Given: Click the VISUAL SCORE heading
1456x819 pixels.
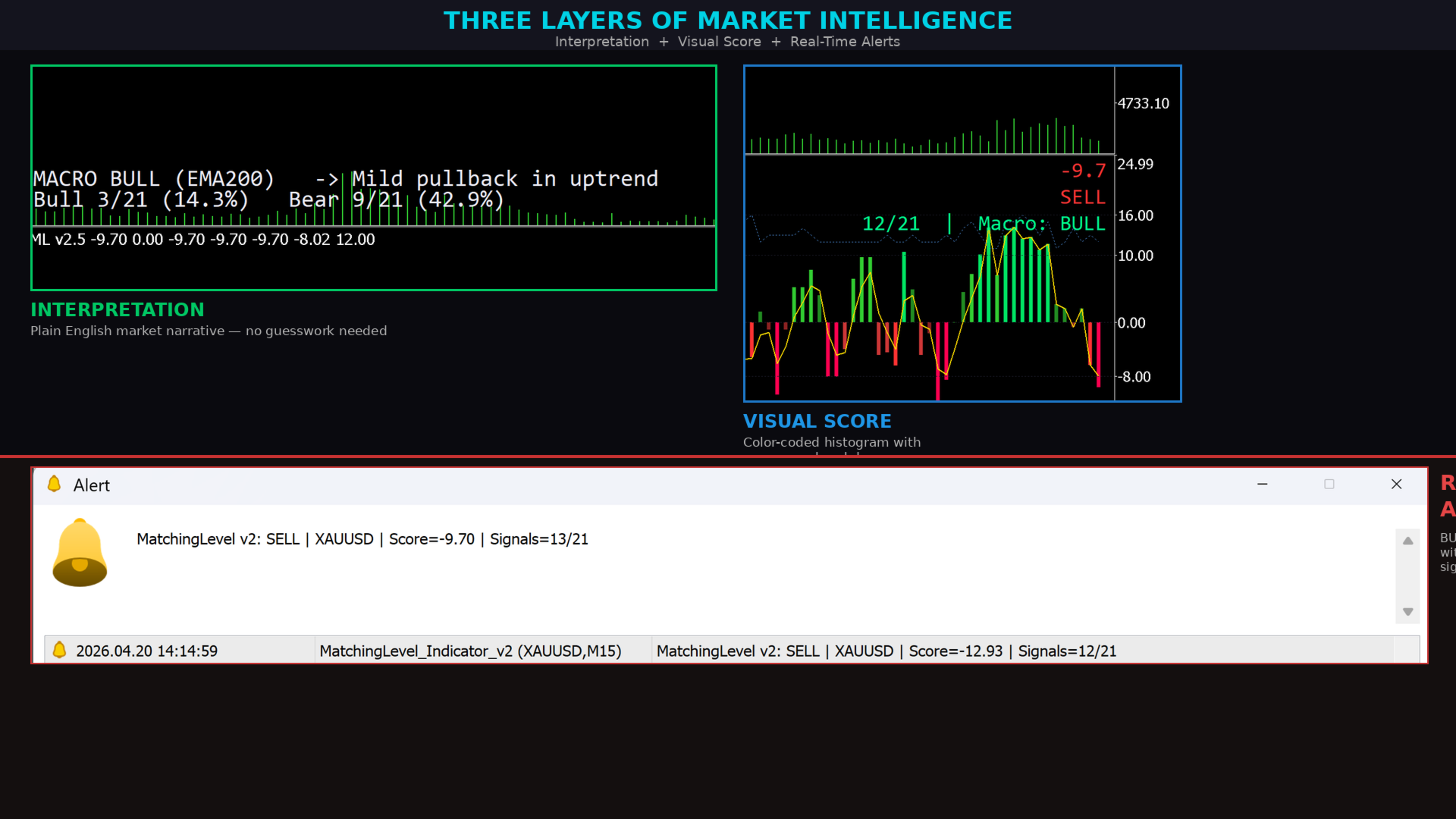Looking at the screenshot, I should [817, 422].
